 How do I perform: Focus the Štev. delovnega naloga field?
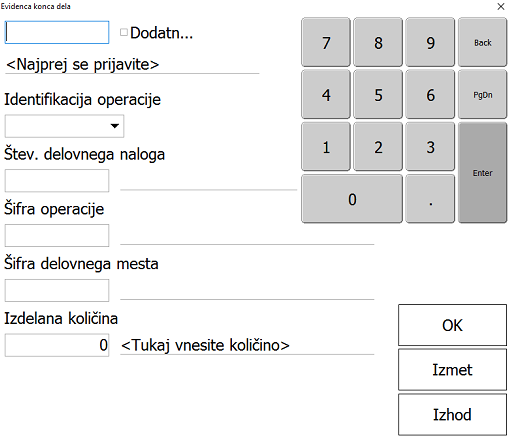57,181
